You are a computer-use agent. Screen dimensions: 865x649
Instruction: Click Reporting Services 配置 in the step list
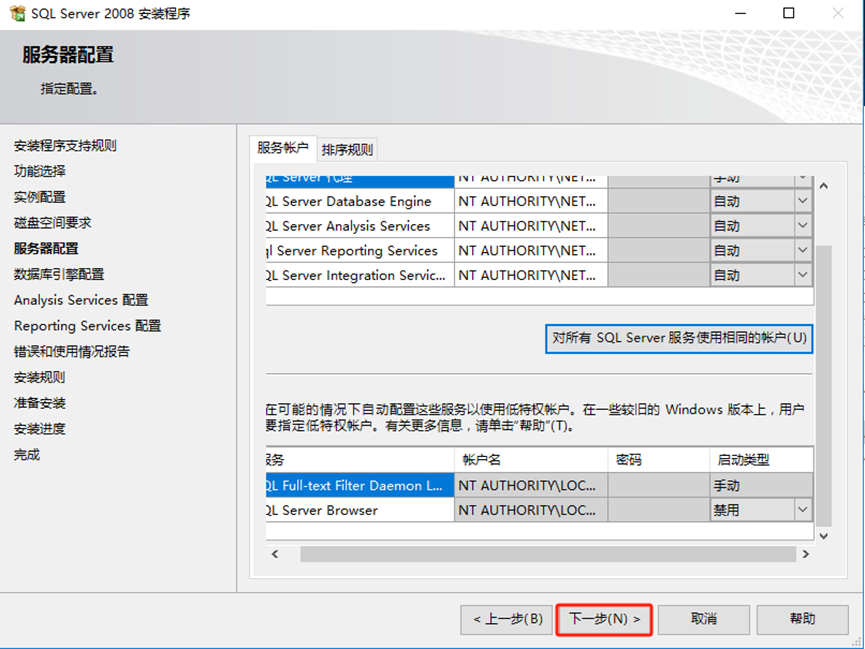tap(88, 326)
